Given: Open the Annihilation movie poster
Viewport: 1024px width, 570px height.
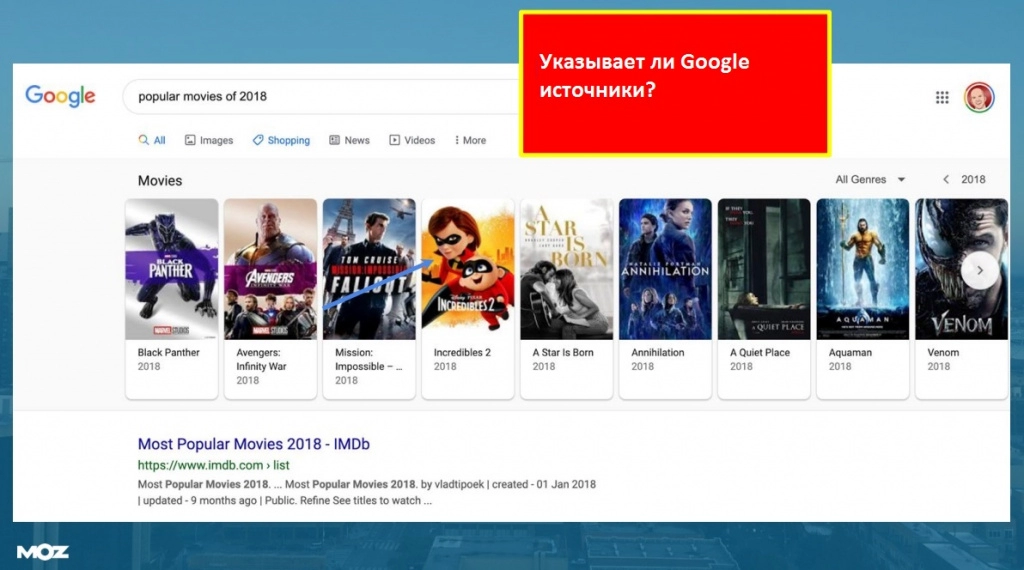Looking at the screenshot, I should [665, 269].
